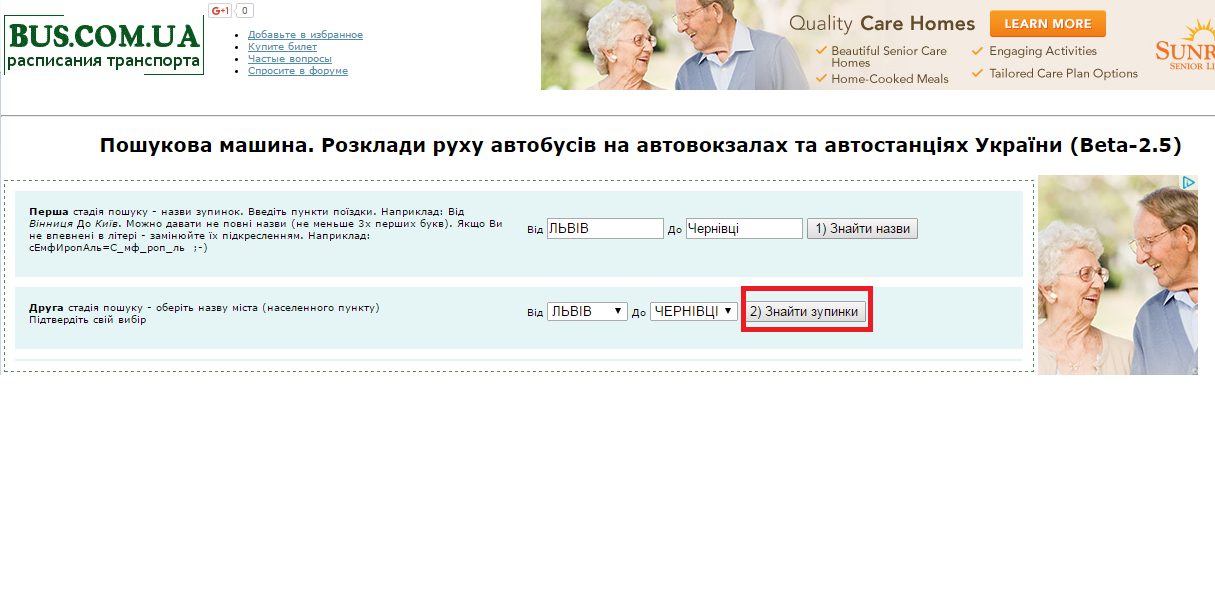Click the '1) Знайти назви' button
The height and width of the screenshot is (614, 1215).
tap(862, 229)
